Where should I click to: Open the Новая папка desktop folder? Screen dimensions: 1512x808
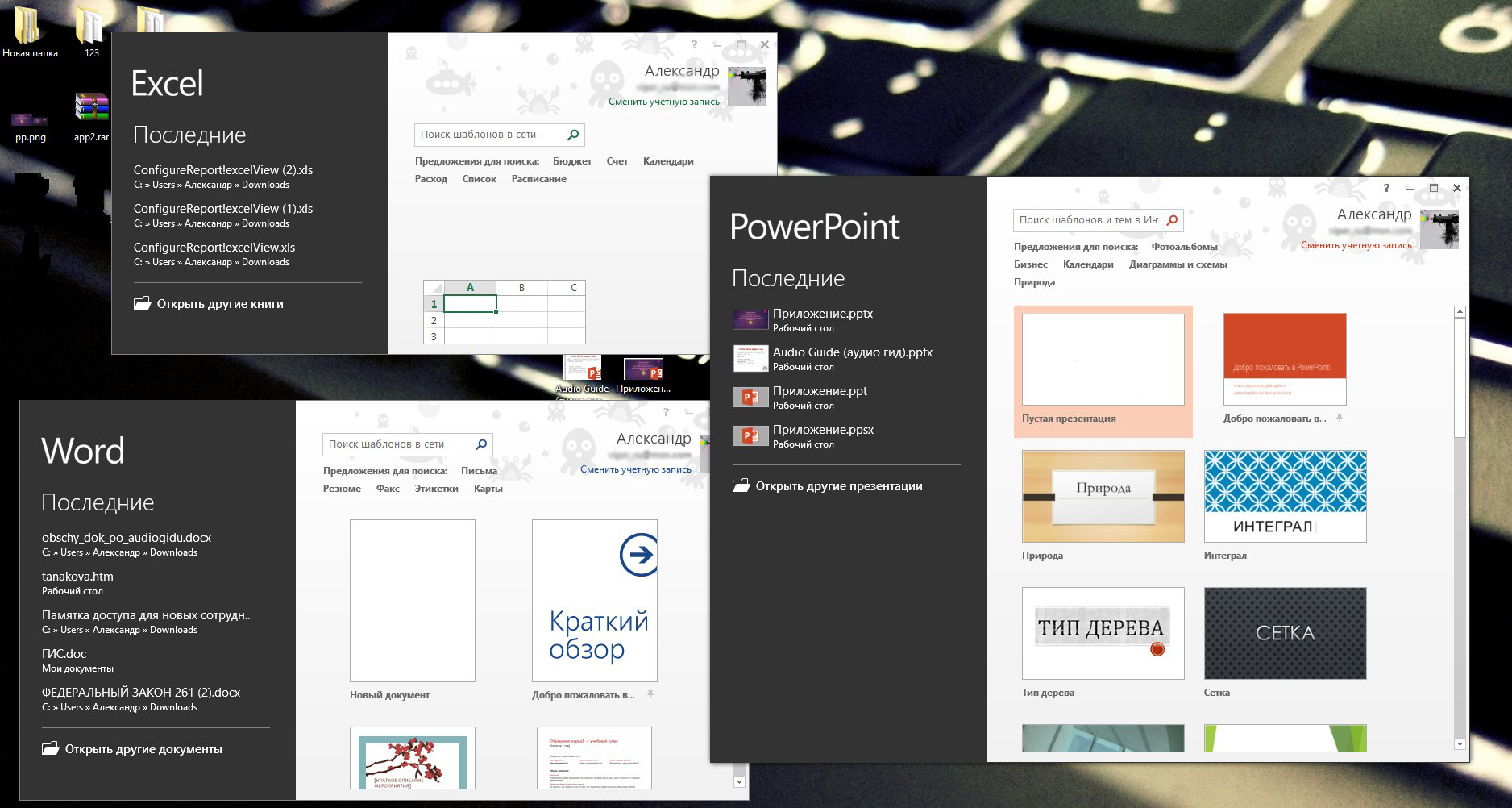tap(27, 27)
